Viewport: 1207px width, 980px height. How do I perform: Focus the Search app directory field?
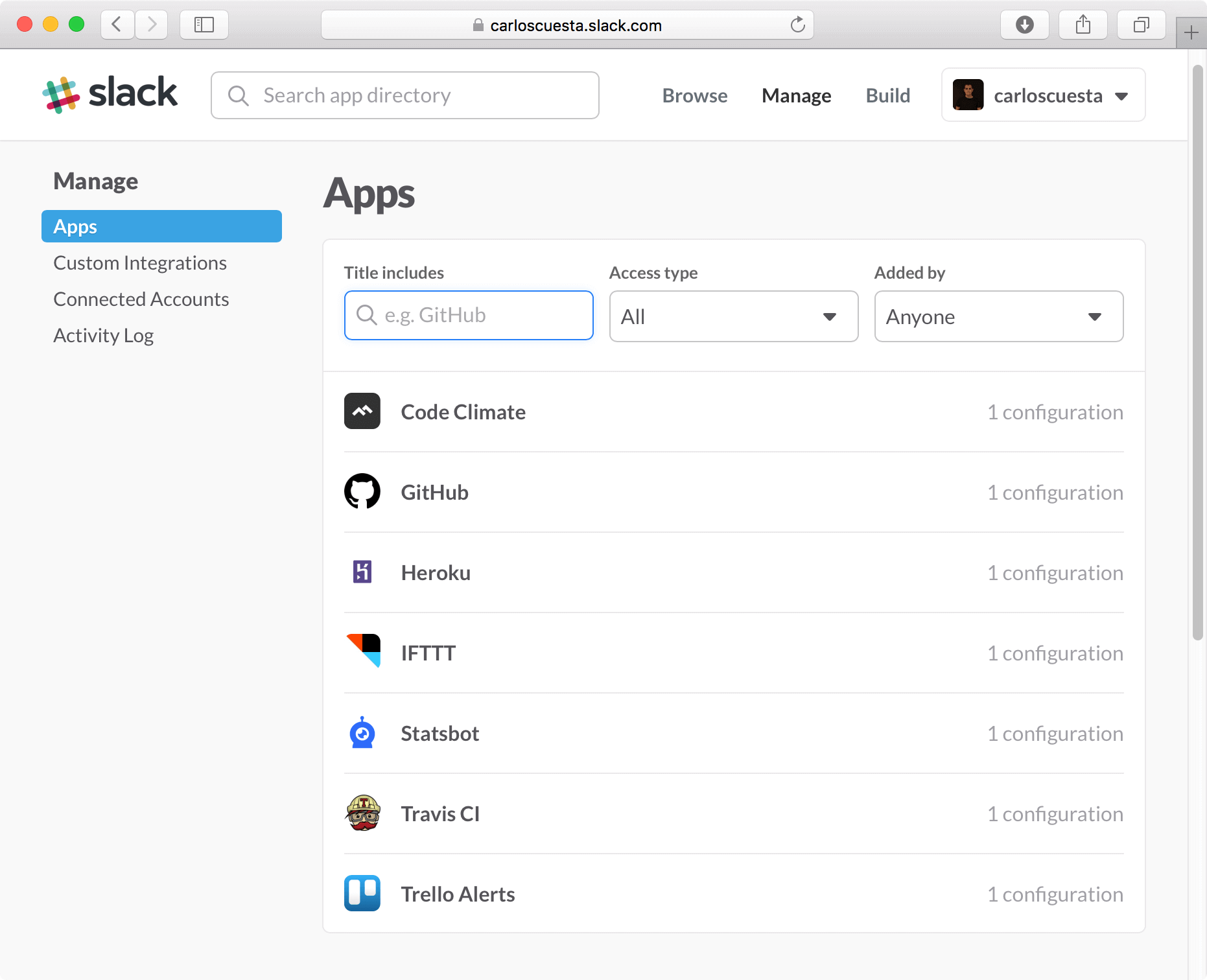[x=405, y=95]
